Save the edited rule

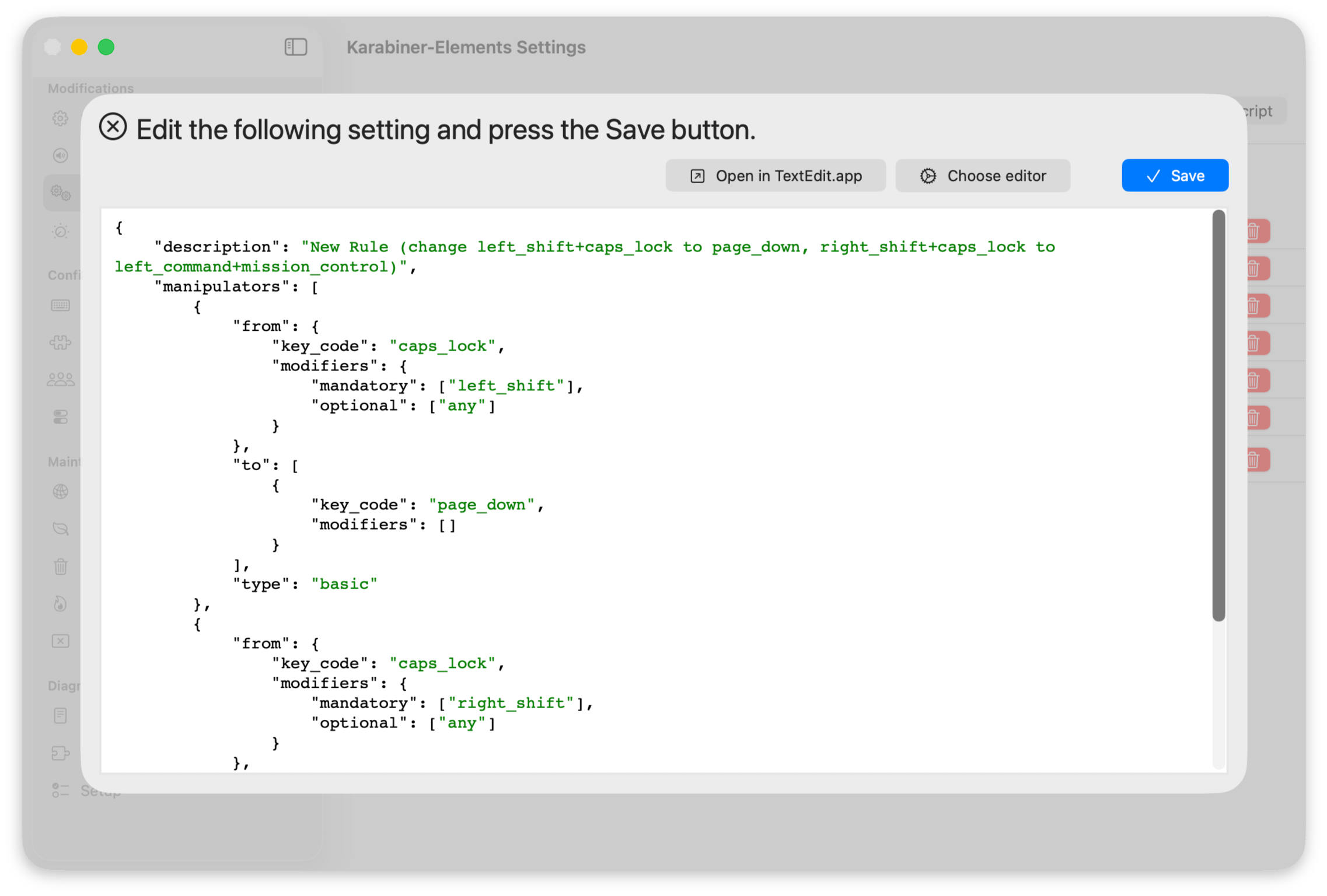(1175, 176)
